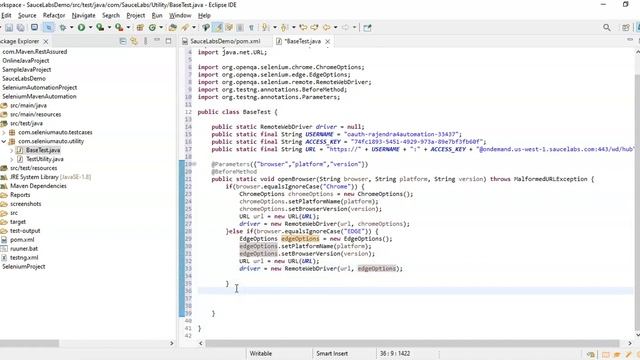
Task: Close the Package Explorer view tab
Action: pyautogui.click(x=46, y=42)
